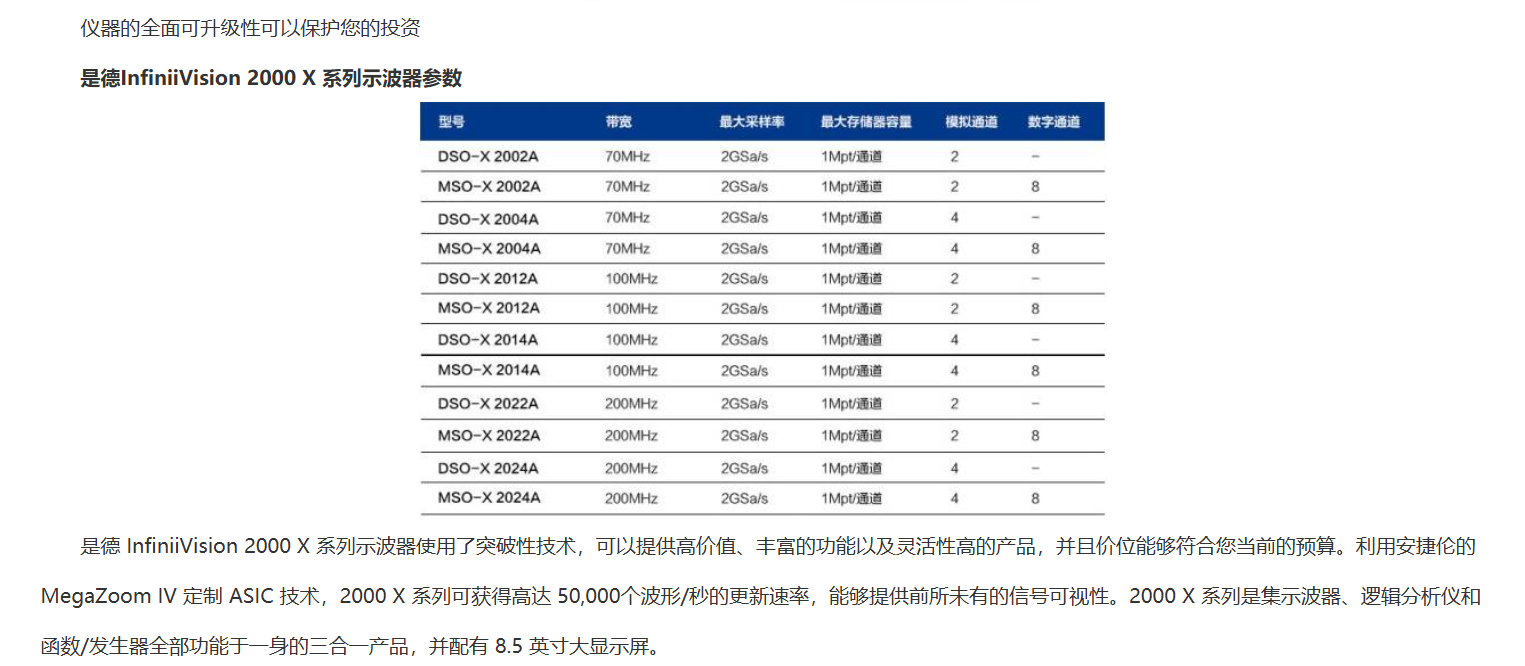Click the 100MHz bandwidth for DSO-X 2012A
Screen dimensions: 1525x666
[631, 278]
